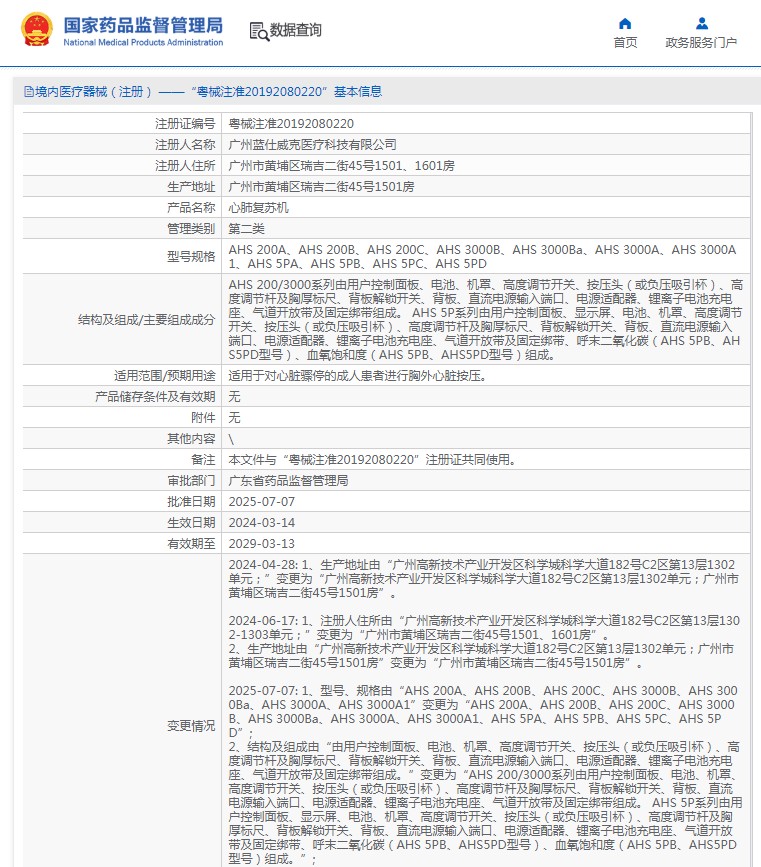Select the 管理类别 label
761x867 pixels.
[191, 229]
